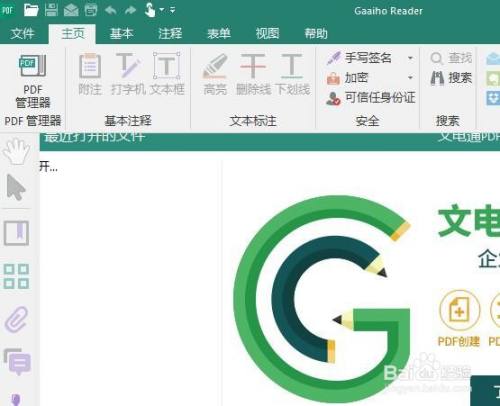Click the Save disk icon
This screenshot has width=500, height=406.
tap(51, 10)
